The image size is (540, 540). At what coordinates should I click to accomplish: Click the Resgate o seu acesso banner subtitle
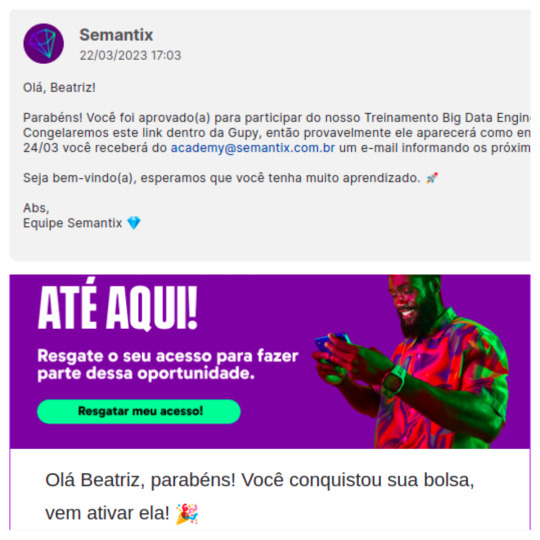168,365
